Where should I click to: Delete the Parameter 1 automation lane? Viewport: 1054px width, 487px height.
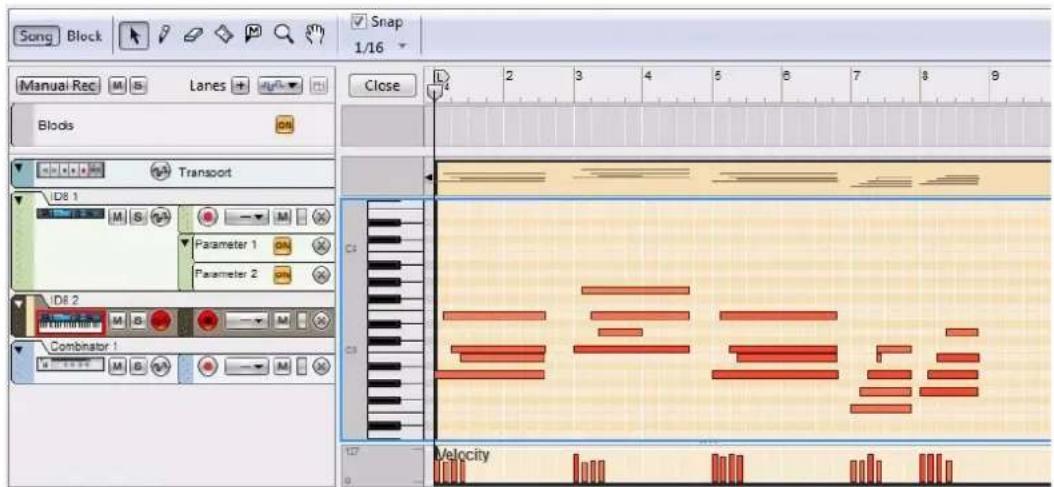(x=322, y=246)
